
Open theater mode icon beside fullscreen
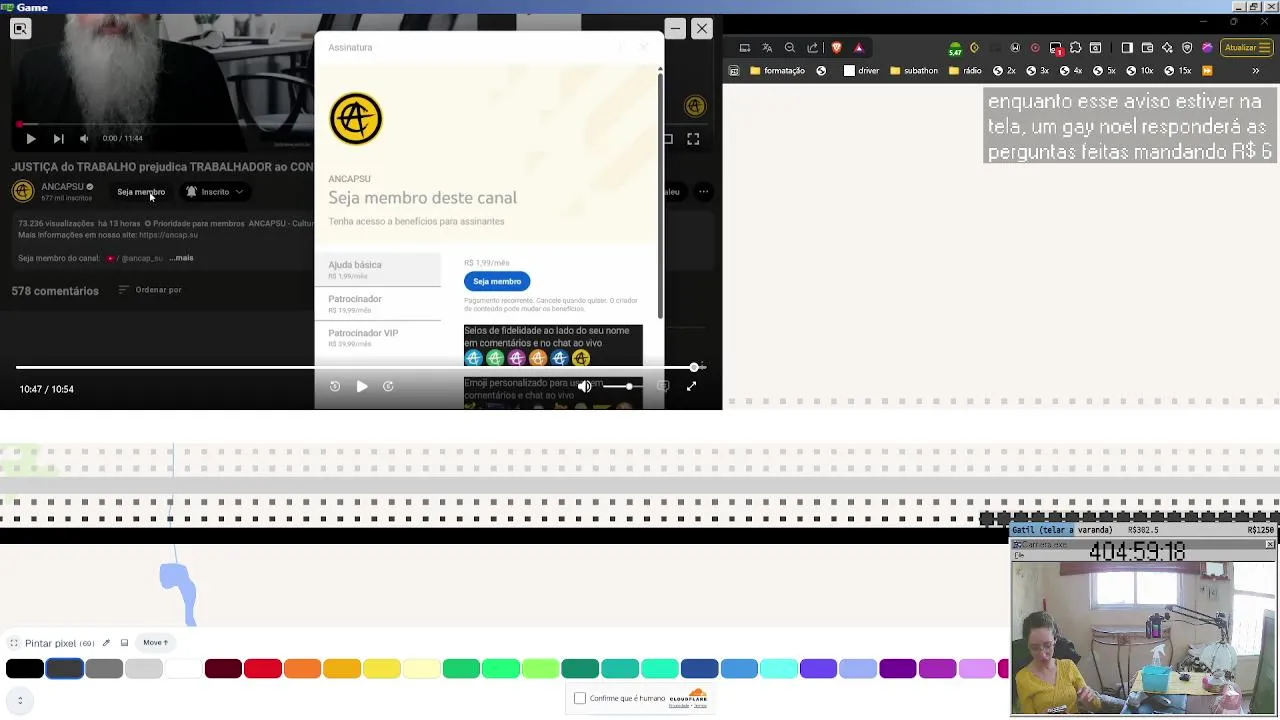point(668,139)
